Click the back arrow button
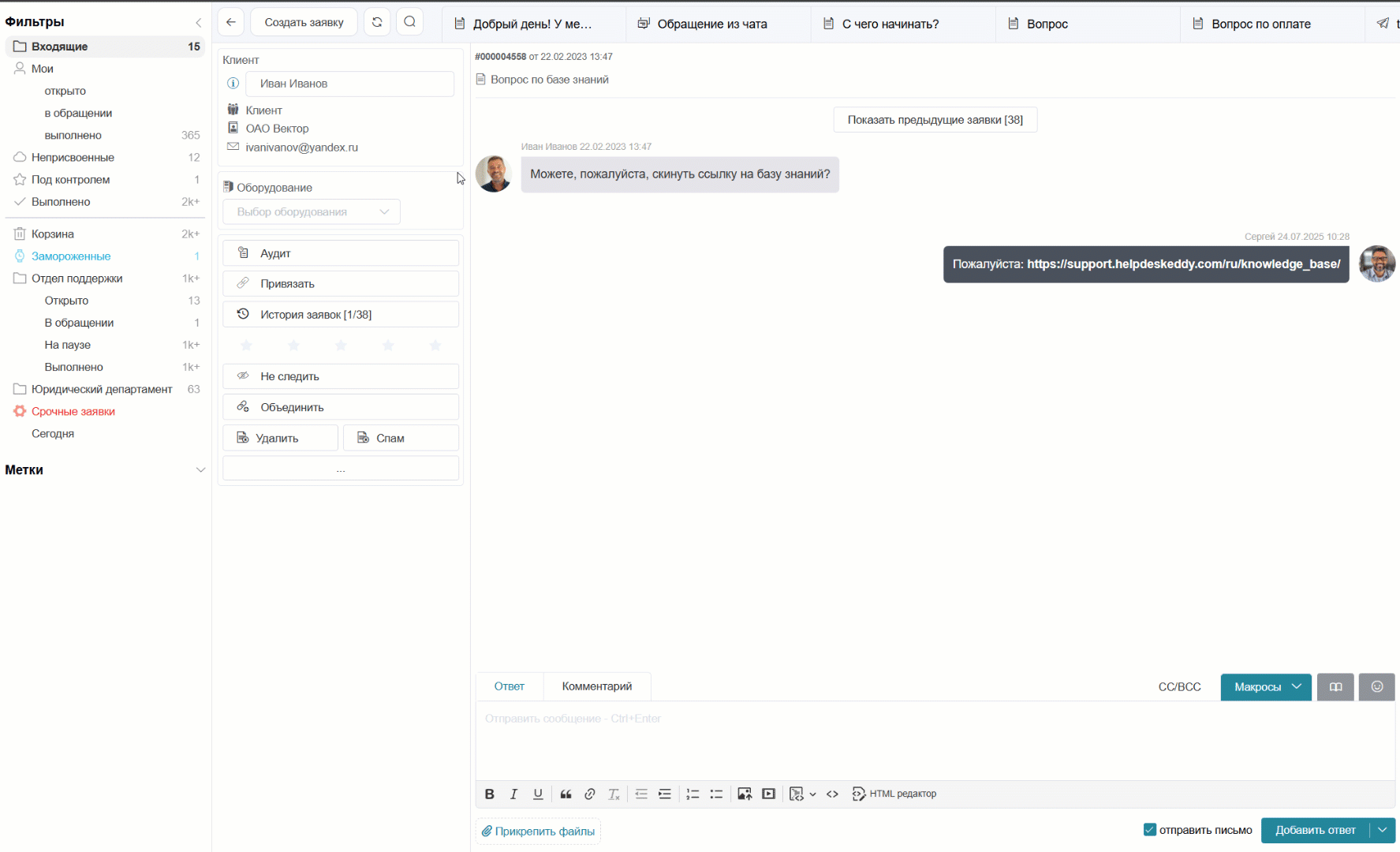The image size is (1400, 852). pyautogui.click(x=230, y=22)
